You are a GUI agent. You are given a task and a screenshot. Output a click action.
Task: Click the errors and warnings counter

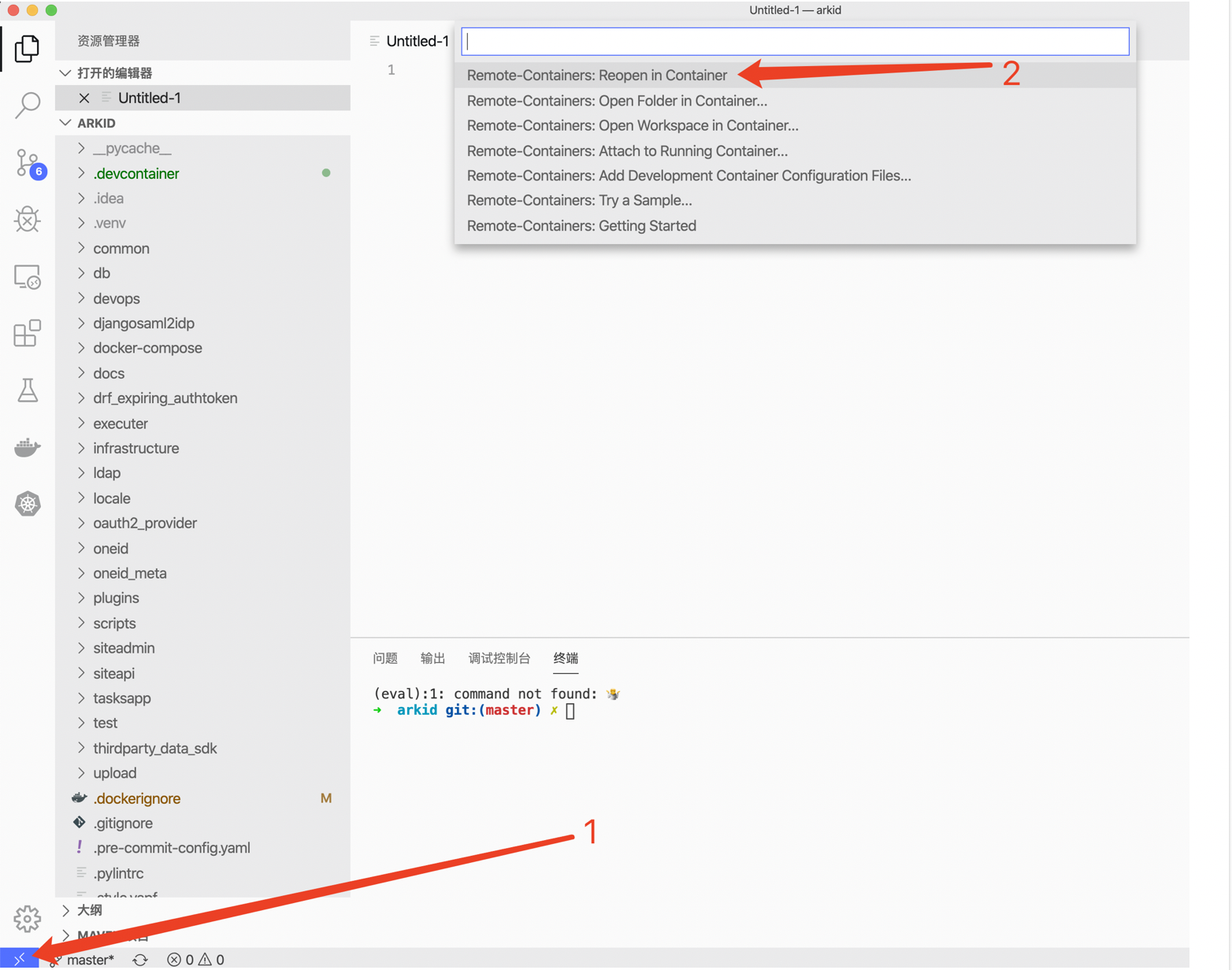tap(195, 960)
